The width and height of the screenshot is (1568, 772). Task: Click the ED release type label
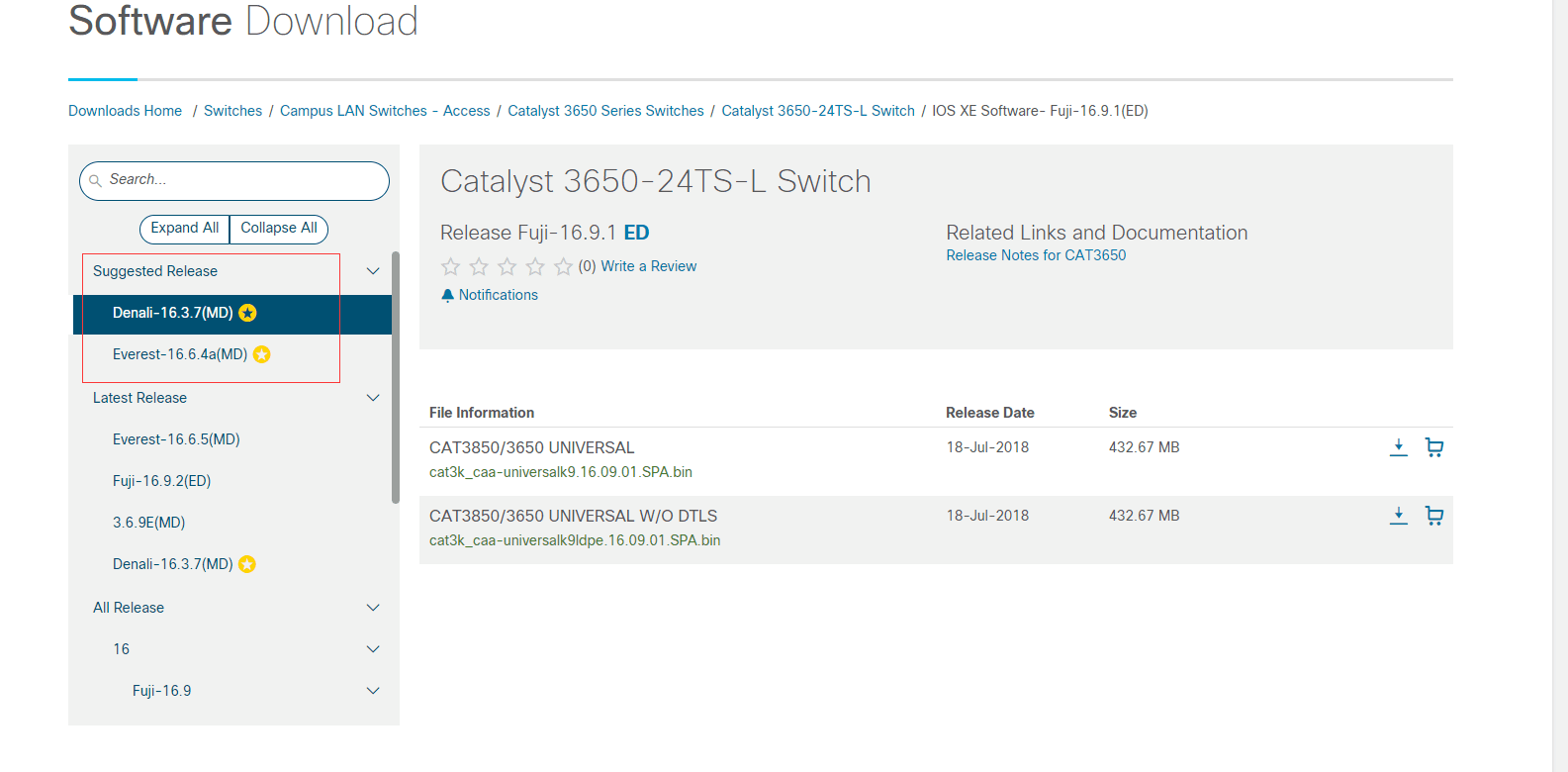click(636, 233)
